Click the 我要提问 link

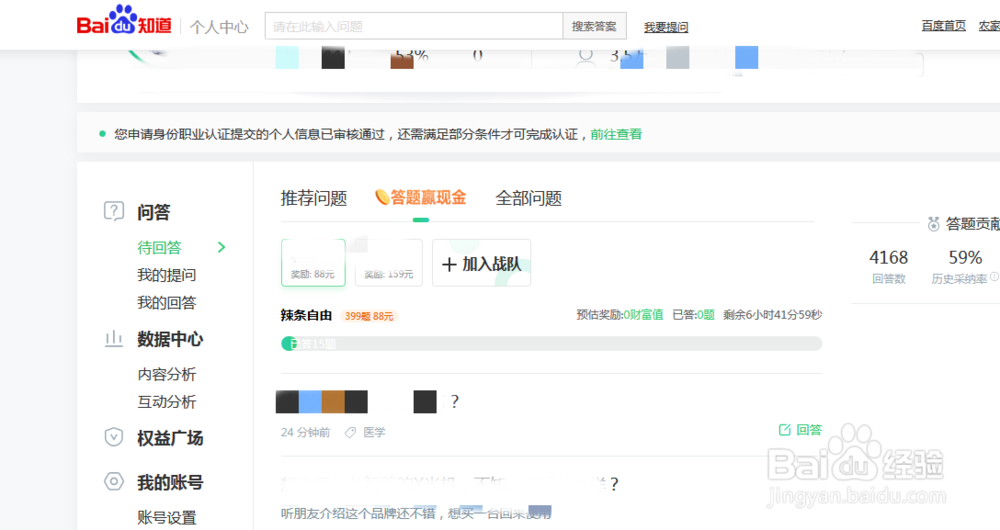(666, 27)
